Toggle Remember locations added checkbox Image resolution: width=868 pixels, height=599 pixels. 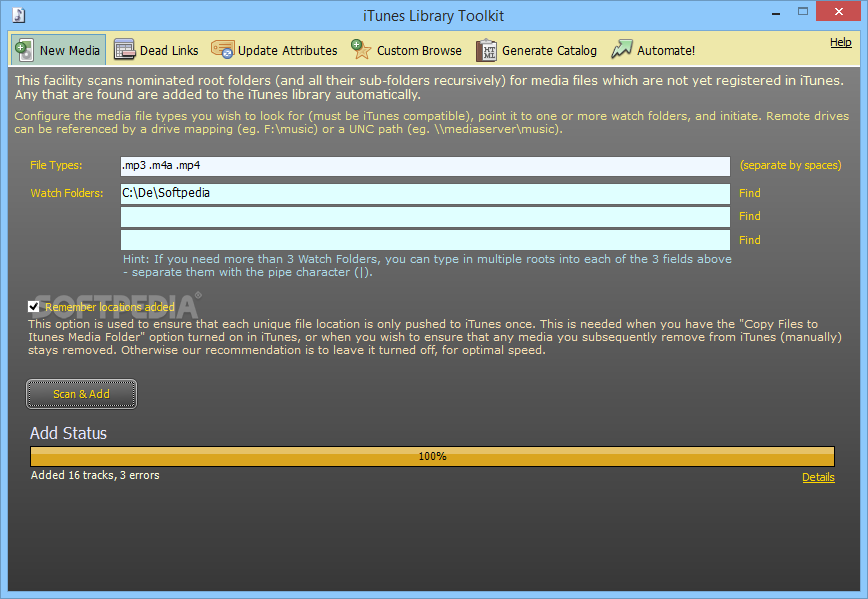[x=34, y=307]
